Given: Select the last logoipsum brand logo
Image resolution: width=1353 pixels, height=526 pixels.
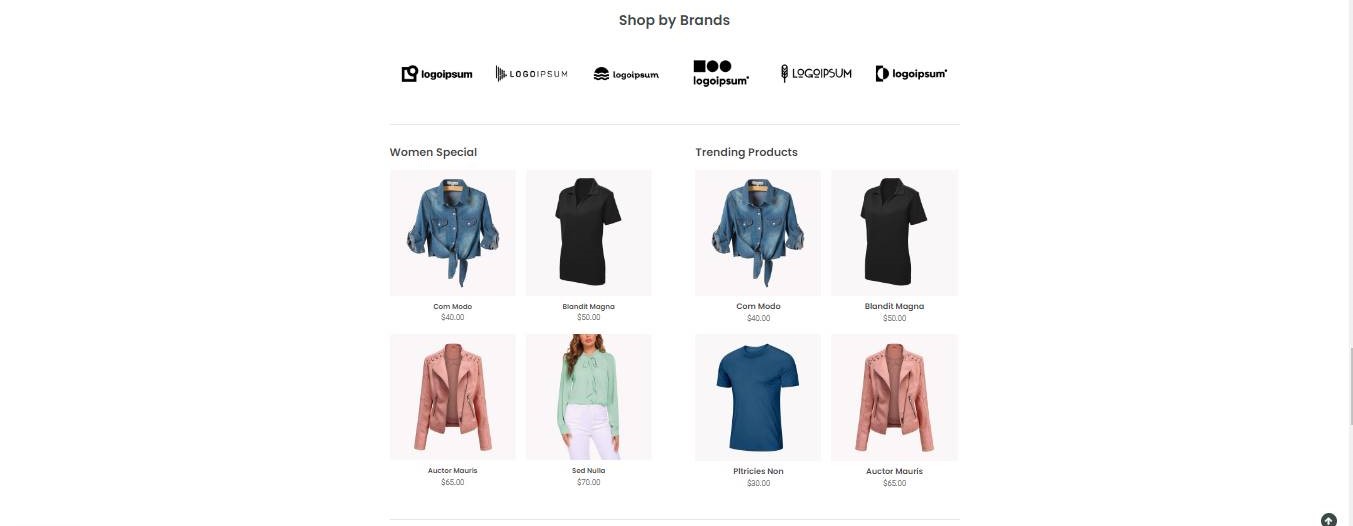Looking at the screenshot, I should click(911, 74).
